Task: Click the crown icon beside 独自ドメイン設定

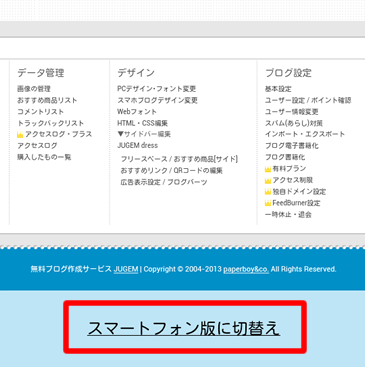Action: (x=268, y=192)
